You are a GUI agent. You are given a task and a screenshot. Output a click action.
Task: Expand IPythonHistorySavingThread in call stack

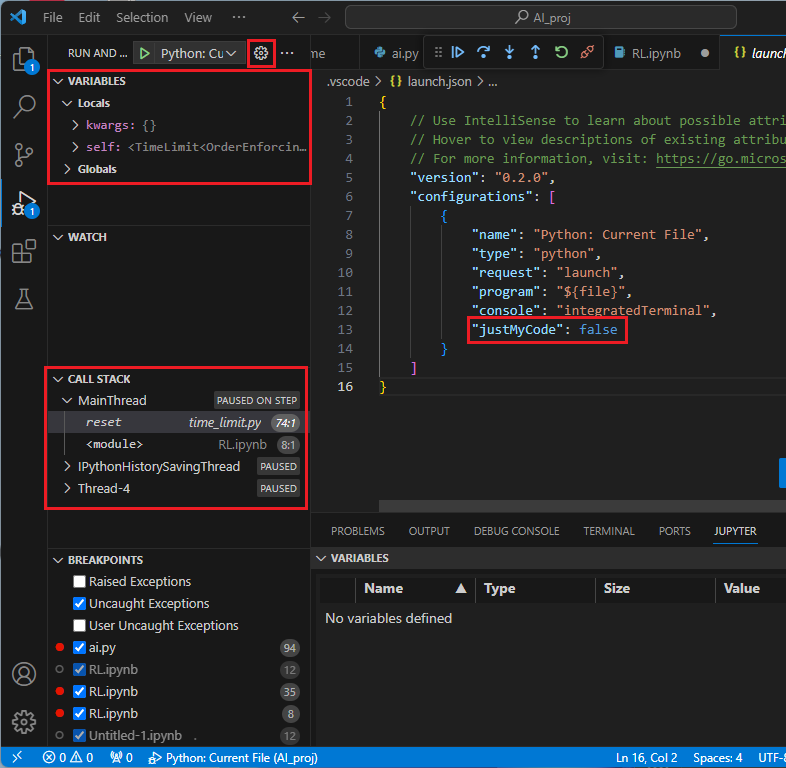(x=67, y=467)
